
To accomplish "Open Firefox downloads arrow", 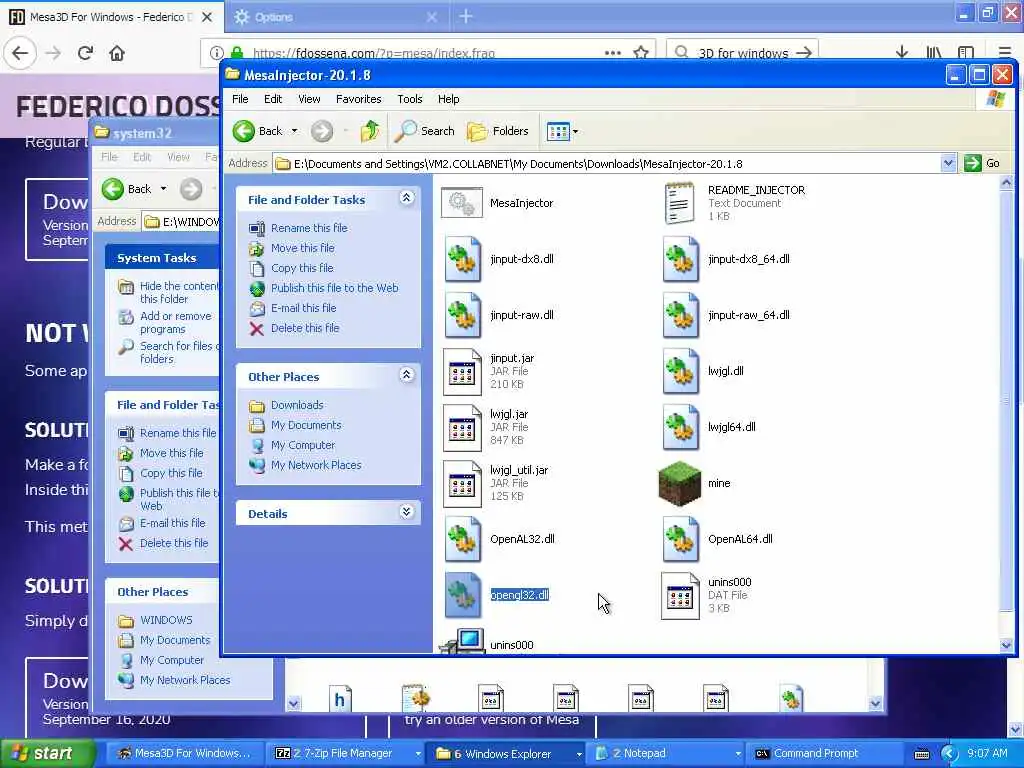I will tap(902, 53).
